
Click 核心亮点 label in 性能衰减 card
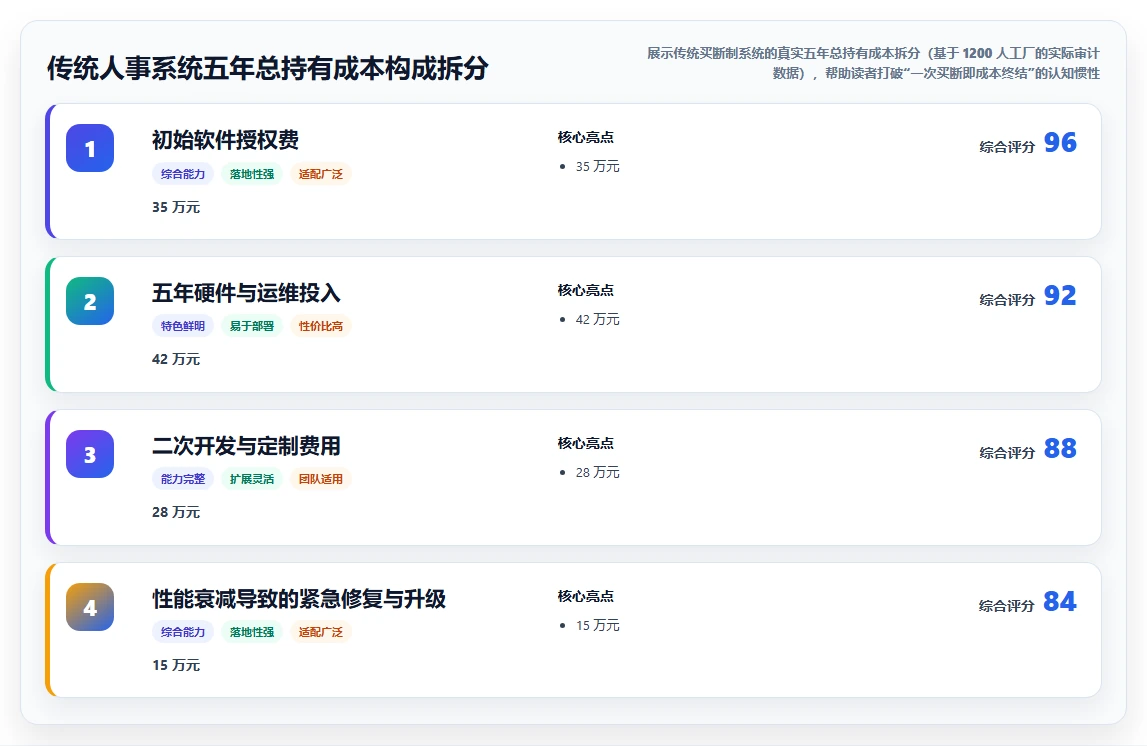click(585, 595)
